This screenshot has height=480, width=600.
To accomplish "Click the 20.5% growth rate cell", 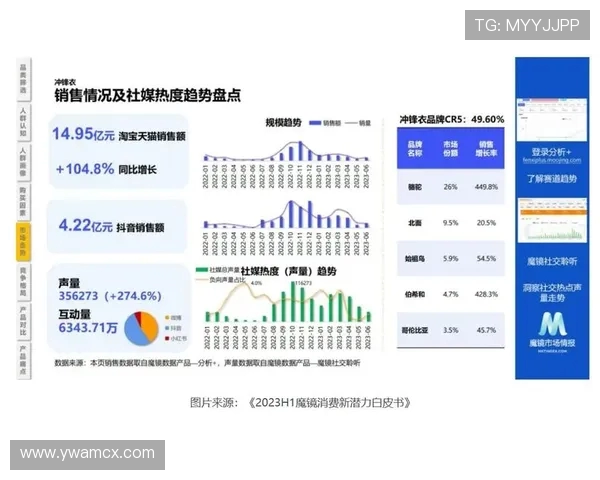I will [486, 223].
